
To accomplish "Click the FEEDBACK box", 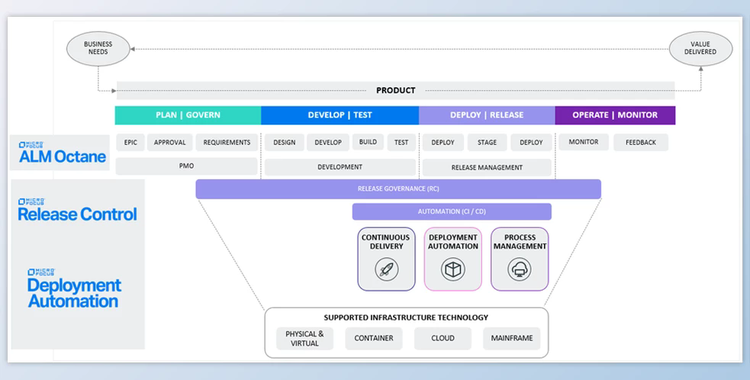I will [x=641, y=143].
